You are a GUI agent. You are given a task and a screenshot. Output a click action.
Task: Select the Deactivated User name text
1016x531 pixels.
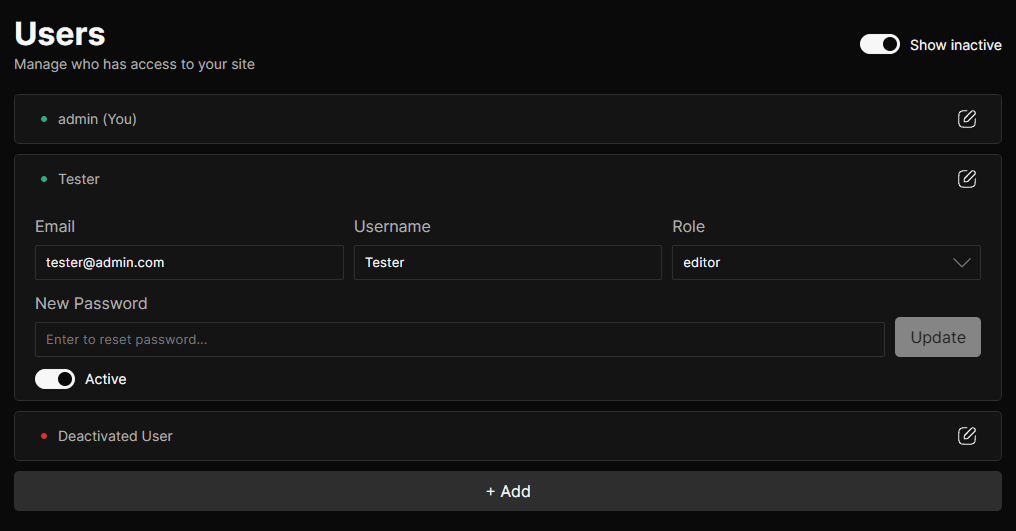coord(115,436)
